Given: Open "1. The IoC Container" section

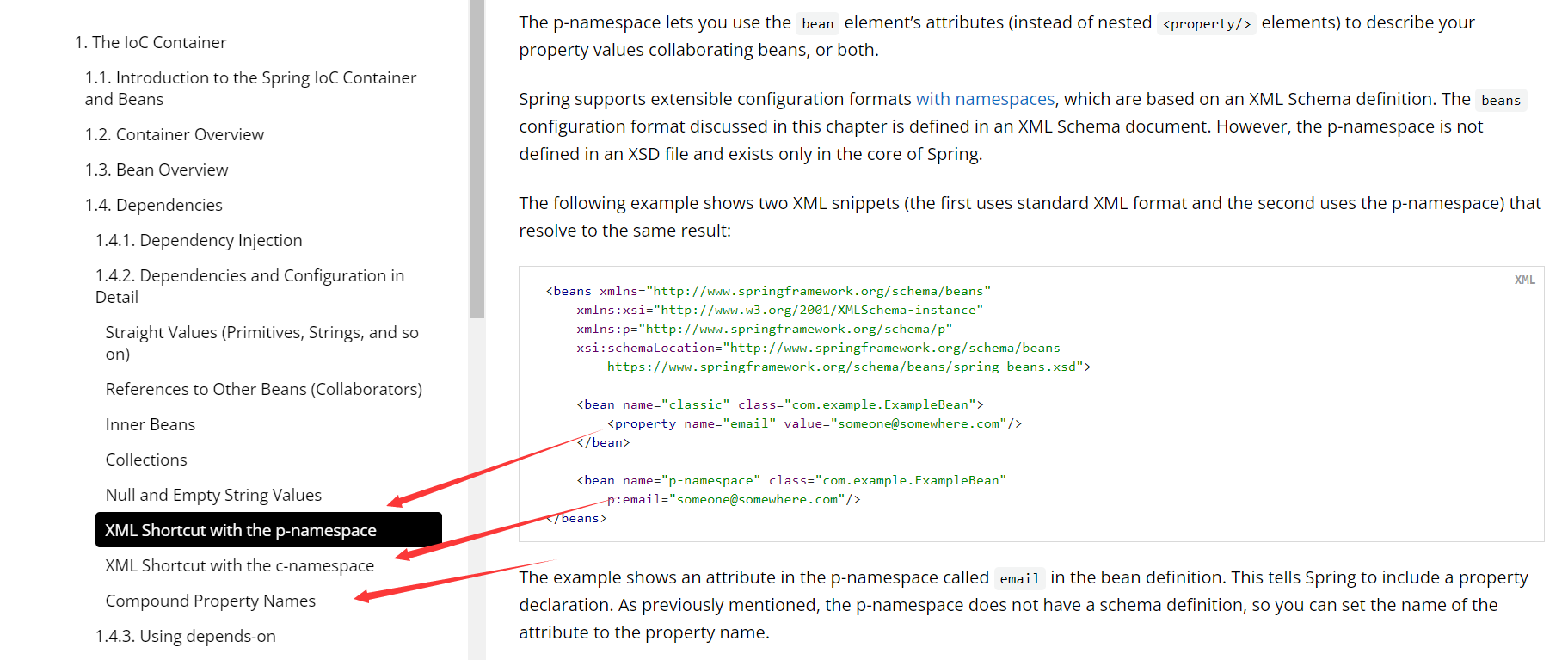Looking at the screenshot, I should (x=151, y=42).
